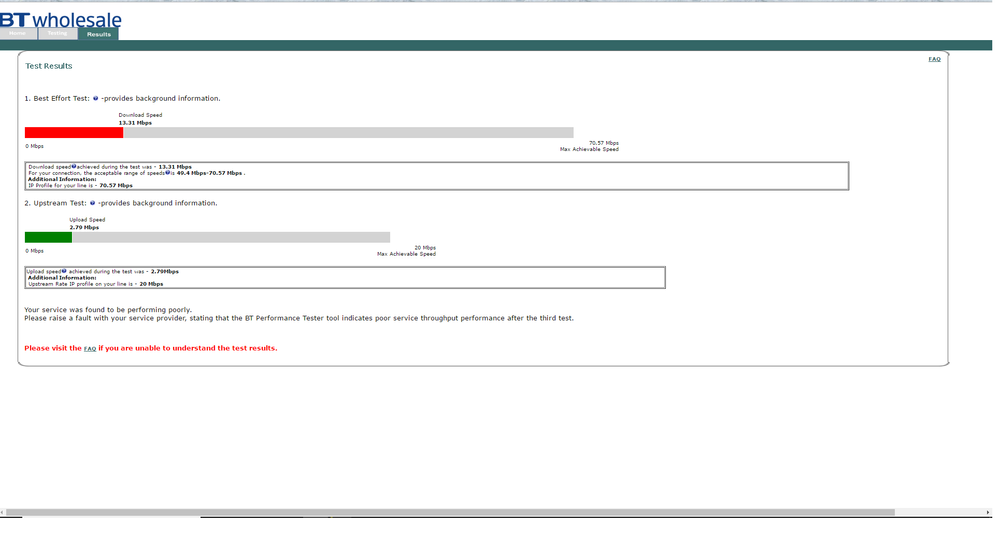Click info icon after 'Download speed' text
The height and width of the screenshot is (560, 999).
[x=74, y=166]
